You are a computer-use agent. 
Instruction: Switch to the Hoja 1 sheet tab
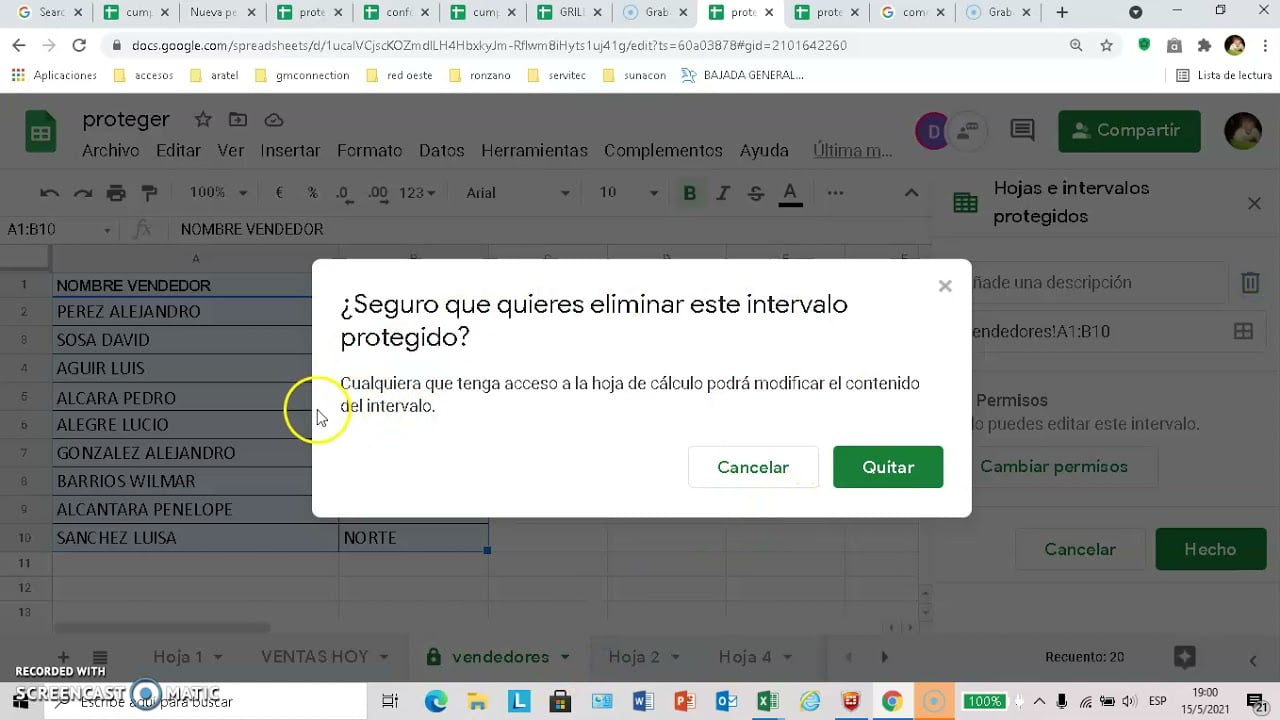tap(178, 657)
